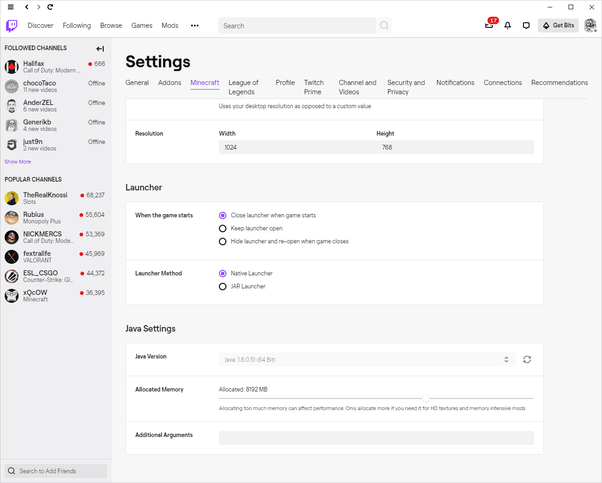Open the Connections settings tab
Image resolution: width=602 pixels, height=483 pixels.
click(503, 83)
